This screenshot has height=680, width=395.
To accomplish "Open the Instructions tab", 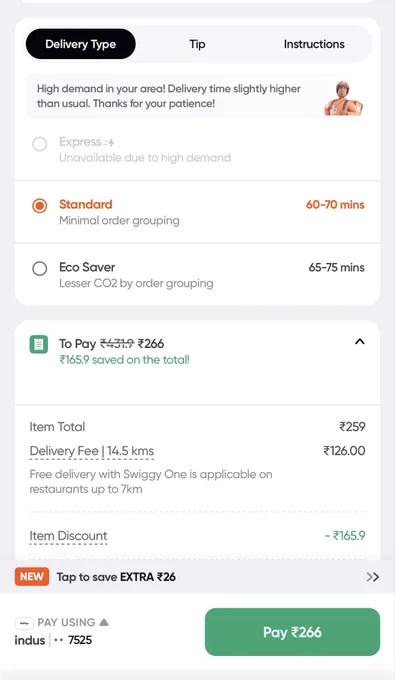I will coord(314,44).
